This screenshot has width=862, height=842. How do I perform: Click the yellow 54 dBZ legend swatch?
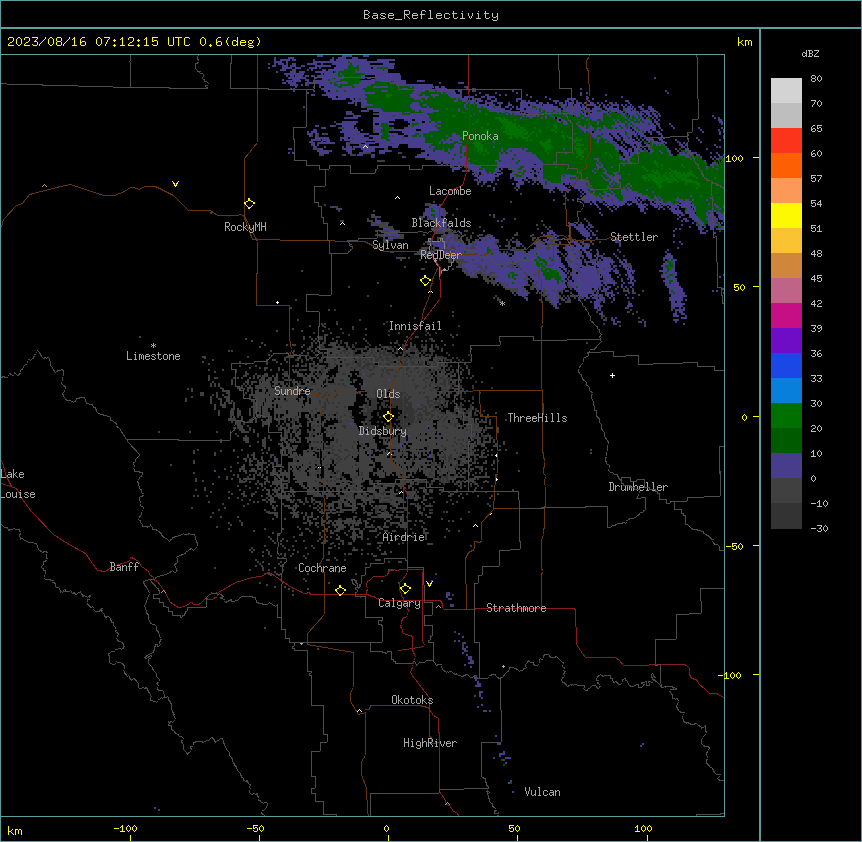pos(786,215)
